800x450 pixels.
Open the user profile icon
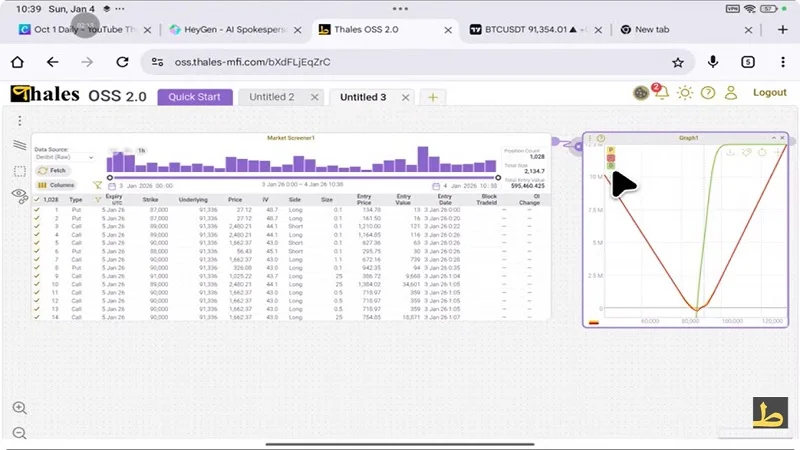click(731, 93)
